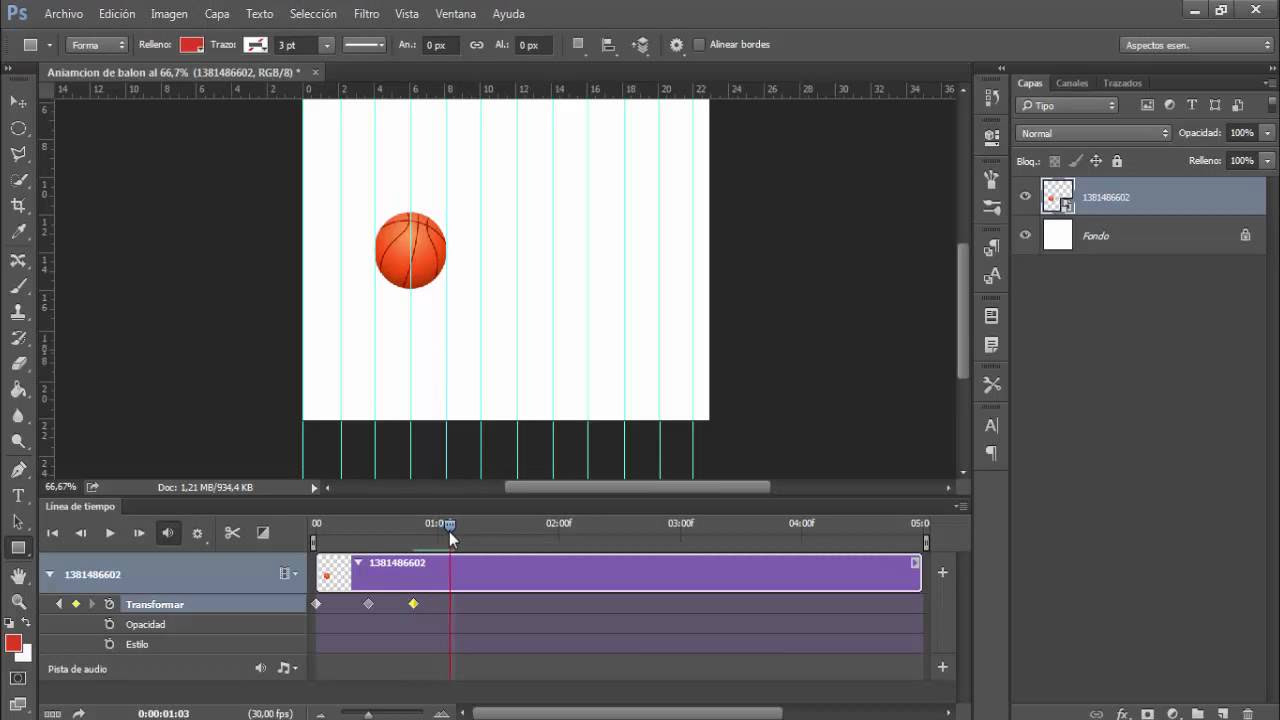Viewport: 1280px width, 720px height.
Task: Filter layers by adjustment icon
Action: 1169,105
